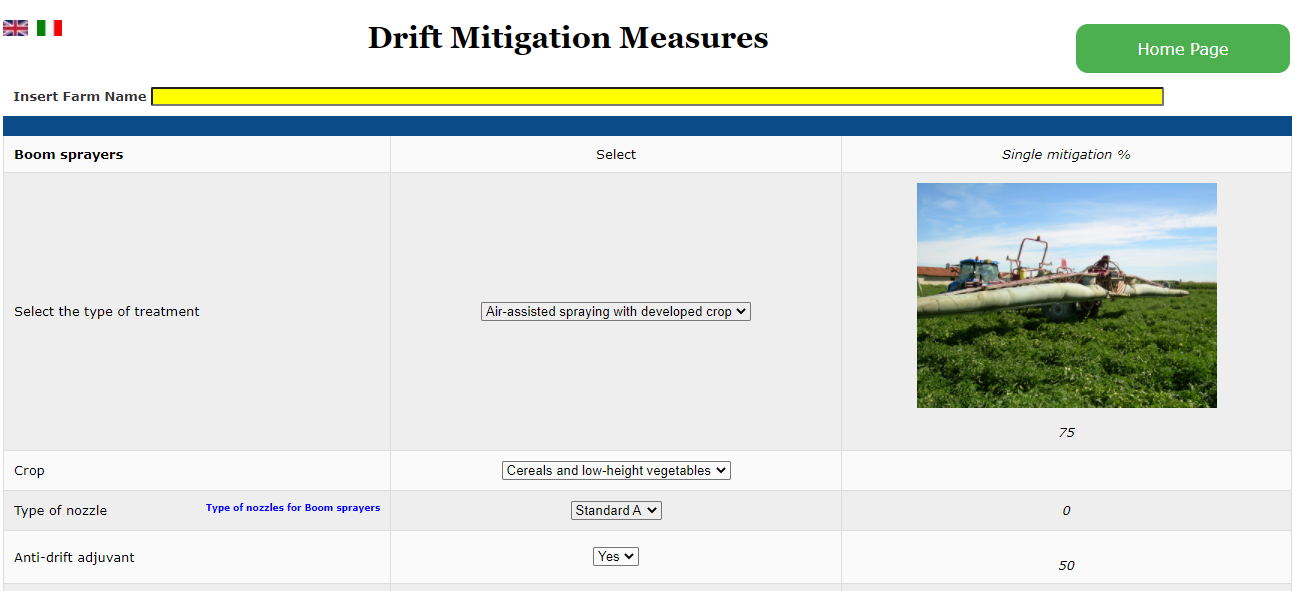Select the Boom sprayers table header
The height and width of the screenshot is (591, 1299).
pyautogui.click(x=69, y=155)
